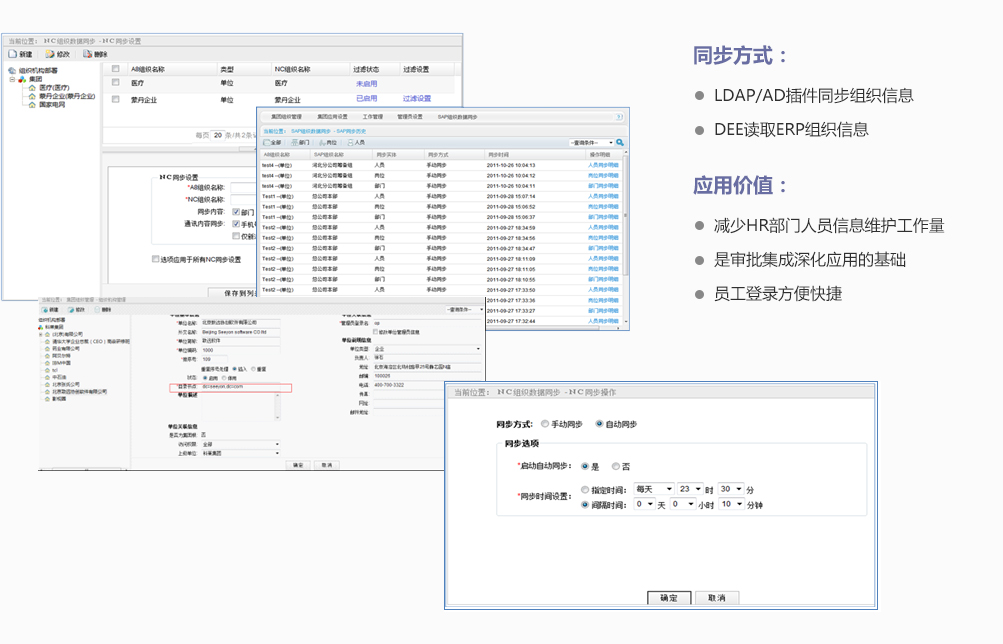Filter by 全部 in SAP history toolbar
The height and width of the screenshot is (644, 1003).
[x=272, y=143]
